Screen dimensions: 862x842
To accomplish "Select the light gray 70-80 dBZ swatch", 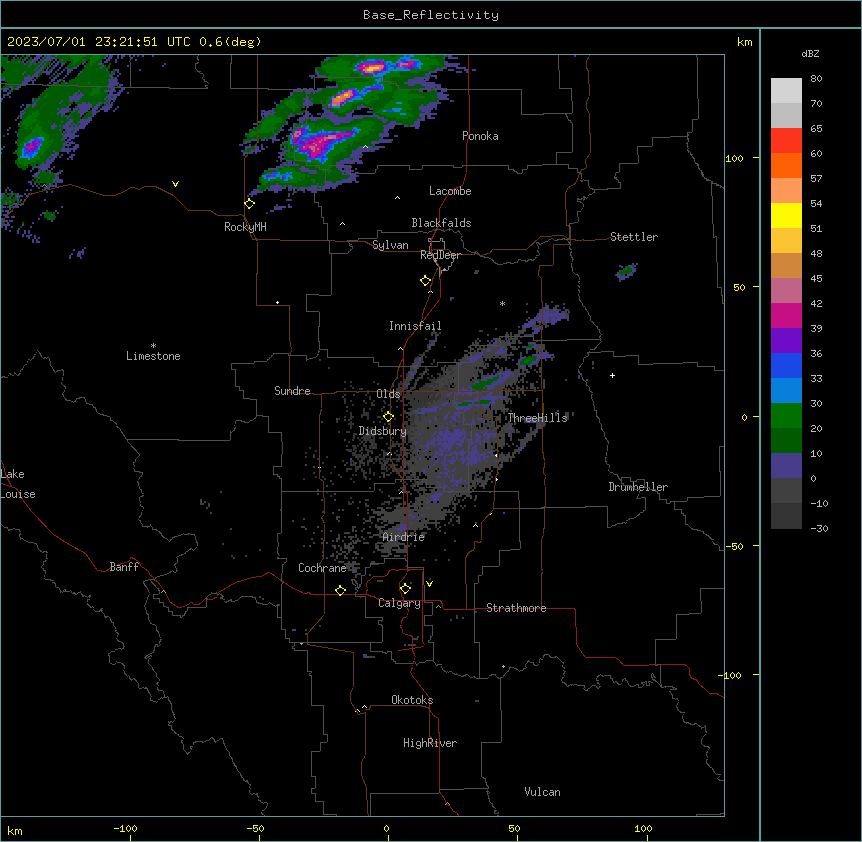I will pyautogui.click(x=786, y=91).
